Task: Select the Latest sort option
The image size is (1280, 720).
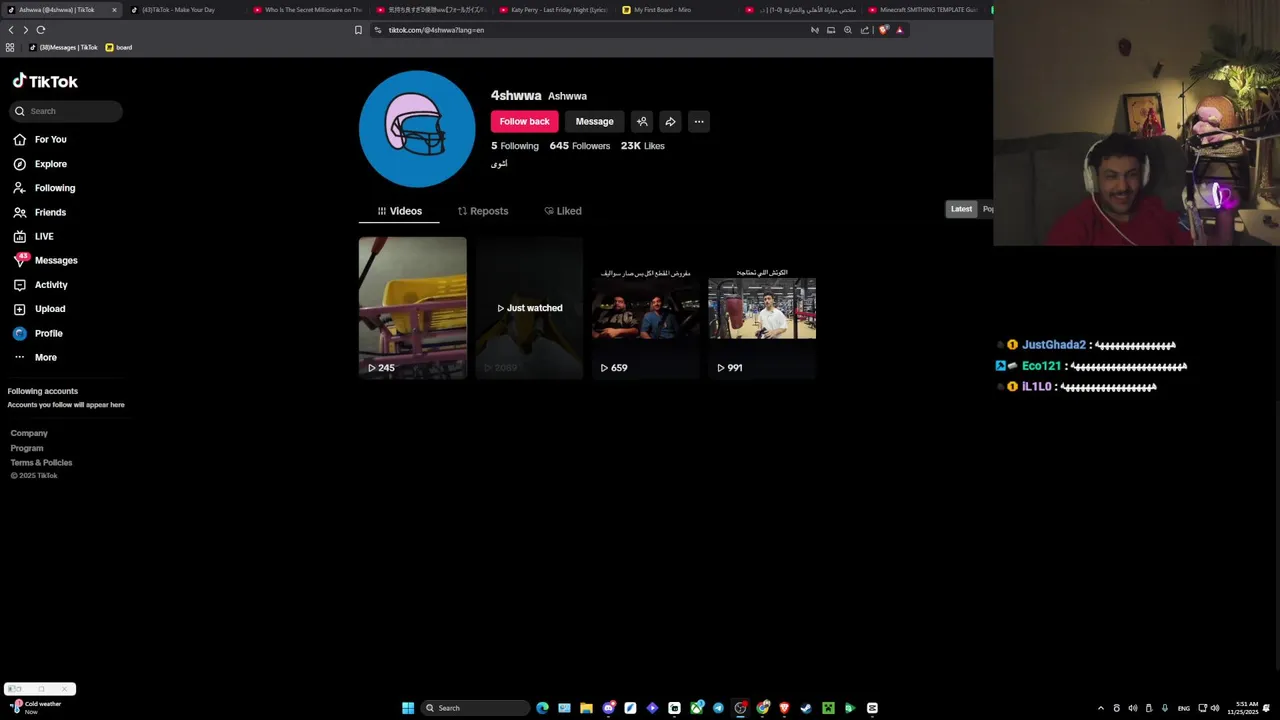Action: (x=961, y=209)
